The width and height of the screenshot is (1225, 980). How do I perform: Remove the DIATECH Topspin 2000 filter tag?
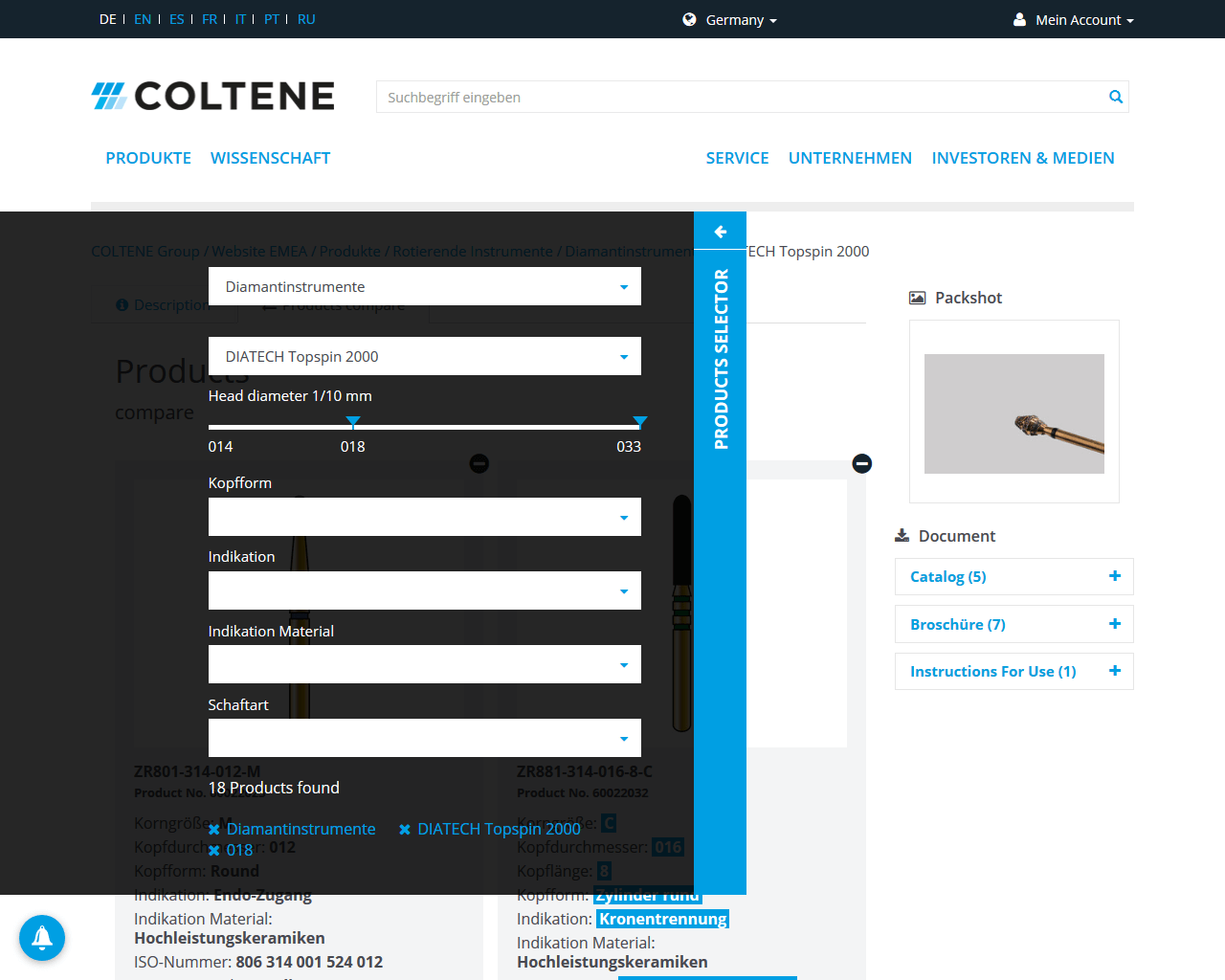405,830
